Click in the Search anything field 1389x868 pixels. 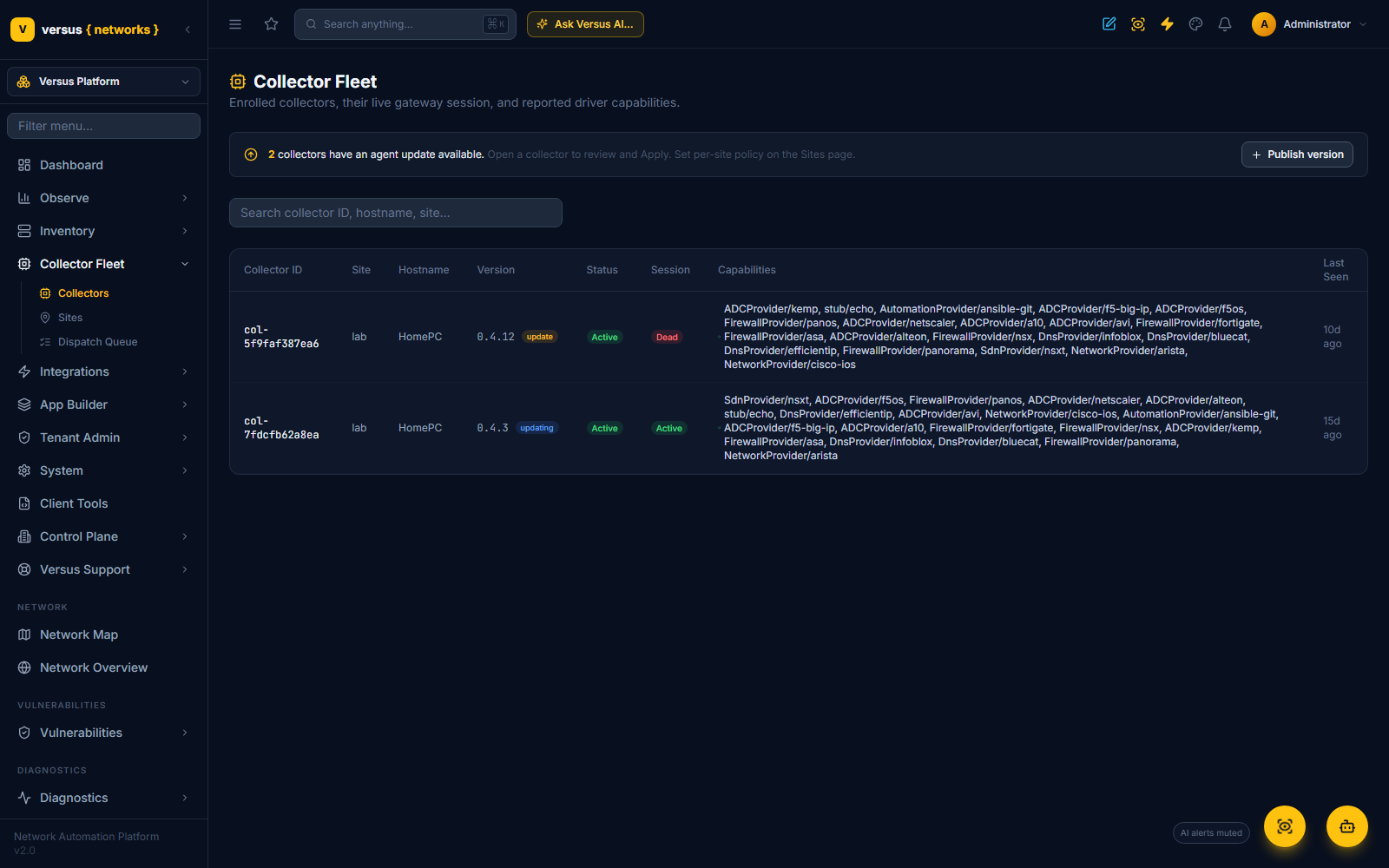405,24
